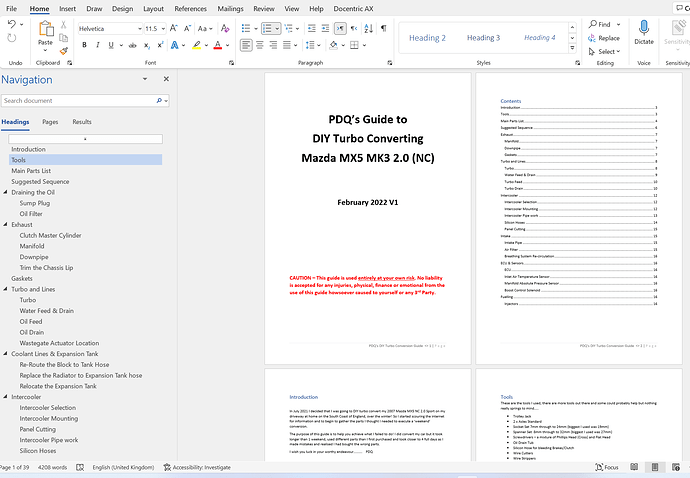Click Replace in Editing group
Image resolution: width=690 pixels, height=478 pixels.
pyautogui.click(x=604, y=38)
